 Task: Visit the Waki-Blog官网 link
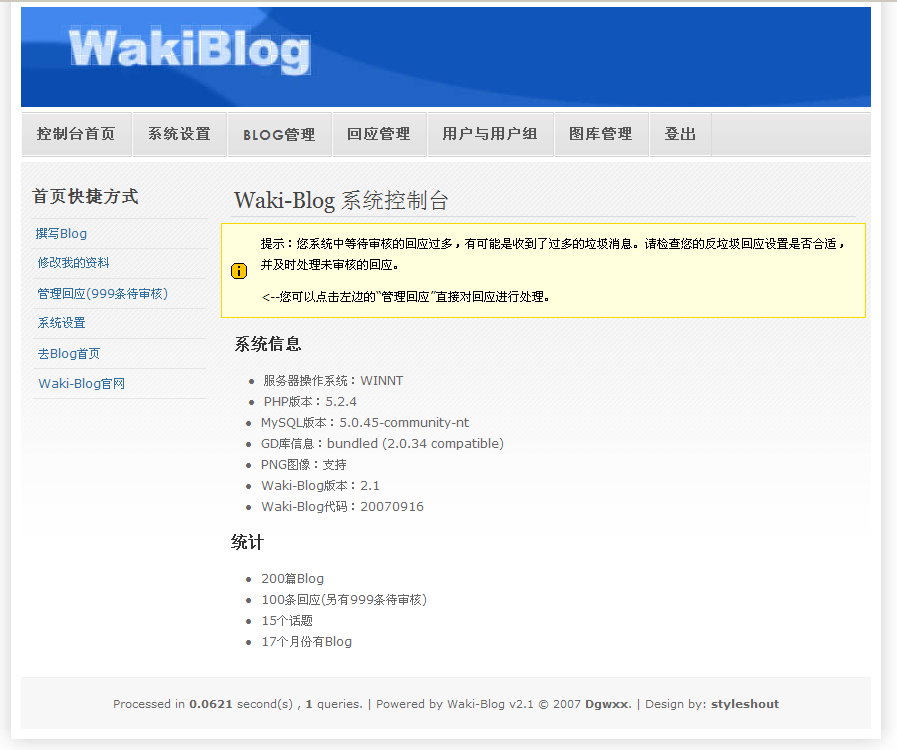click(x=81, y=383)
